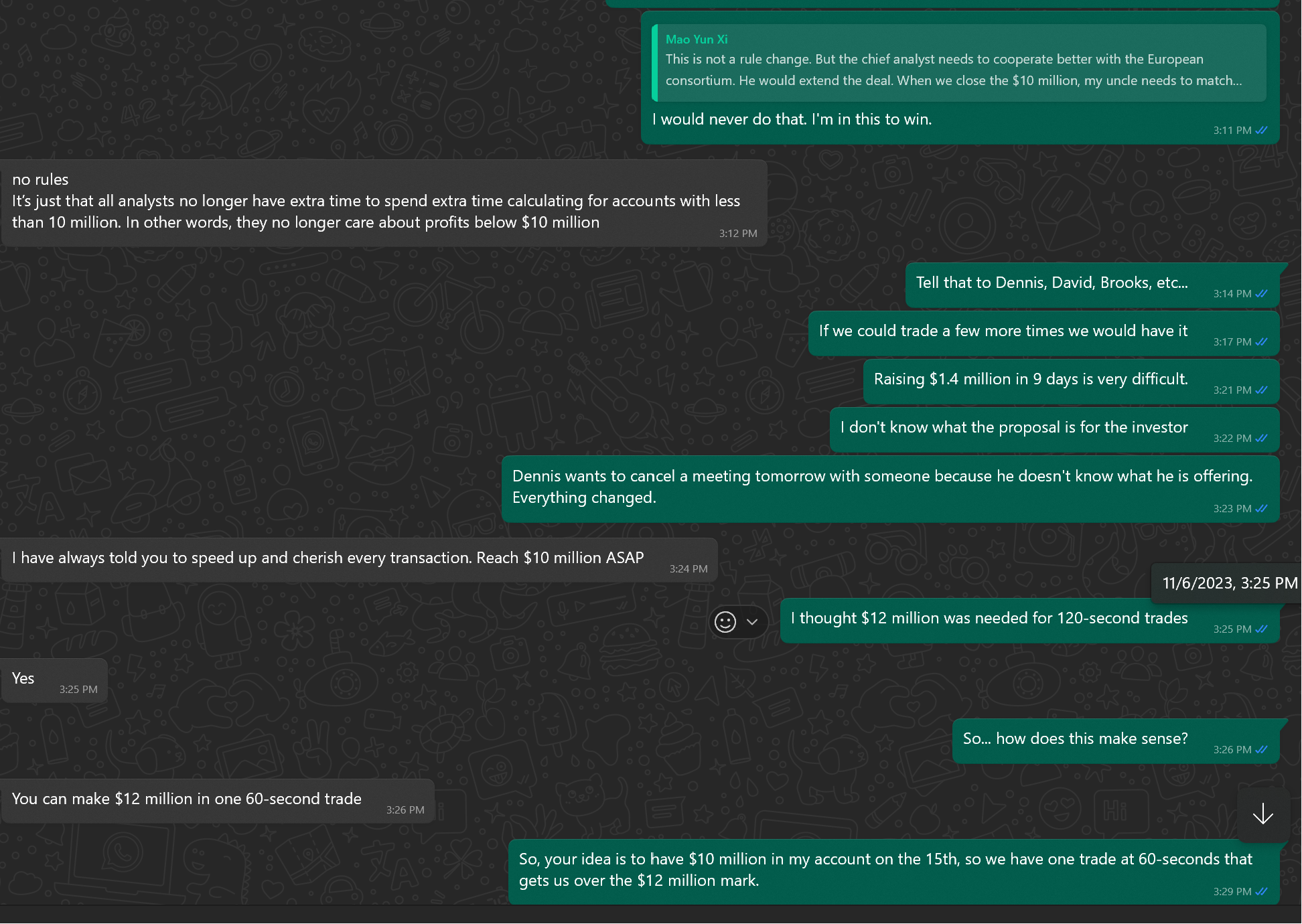Screen dimensions: 1302x924
Task: Click "Reach $10 million ASAP" incoming message
Action: (x=328, y=558)
